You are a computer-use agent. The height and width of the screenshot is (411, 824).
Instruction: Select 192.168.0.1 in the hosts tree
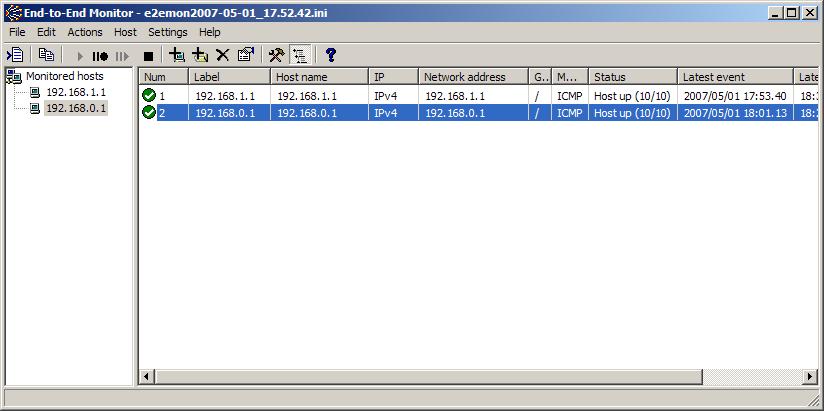[x=76, y=109]
